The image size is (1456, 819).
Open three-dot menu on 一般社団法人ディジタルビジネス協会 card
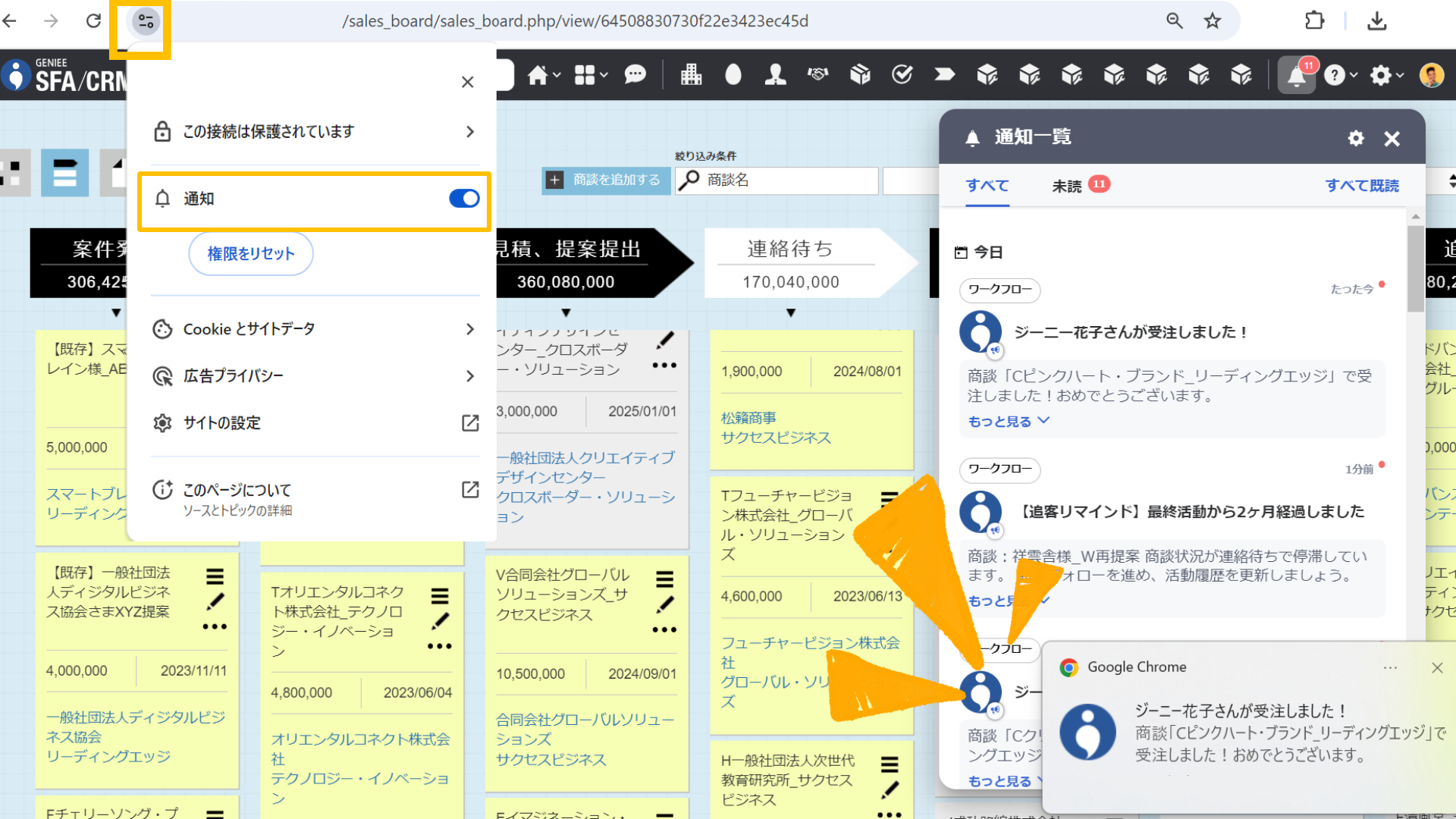(215, 627)
